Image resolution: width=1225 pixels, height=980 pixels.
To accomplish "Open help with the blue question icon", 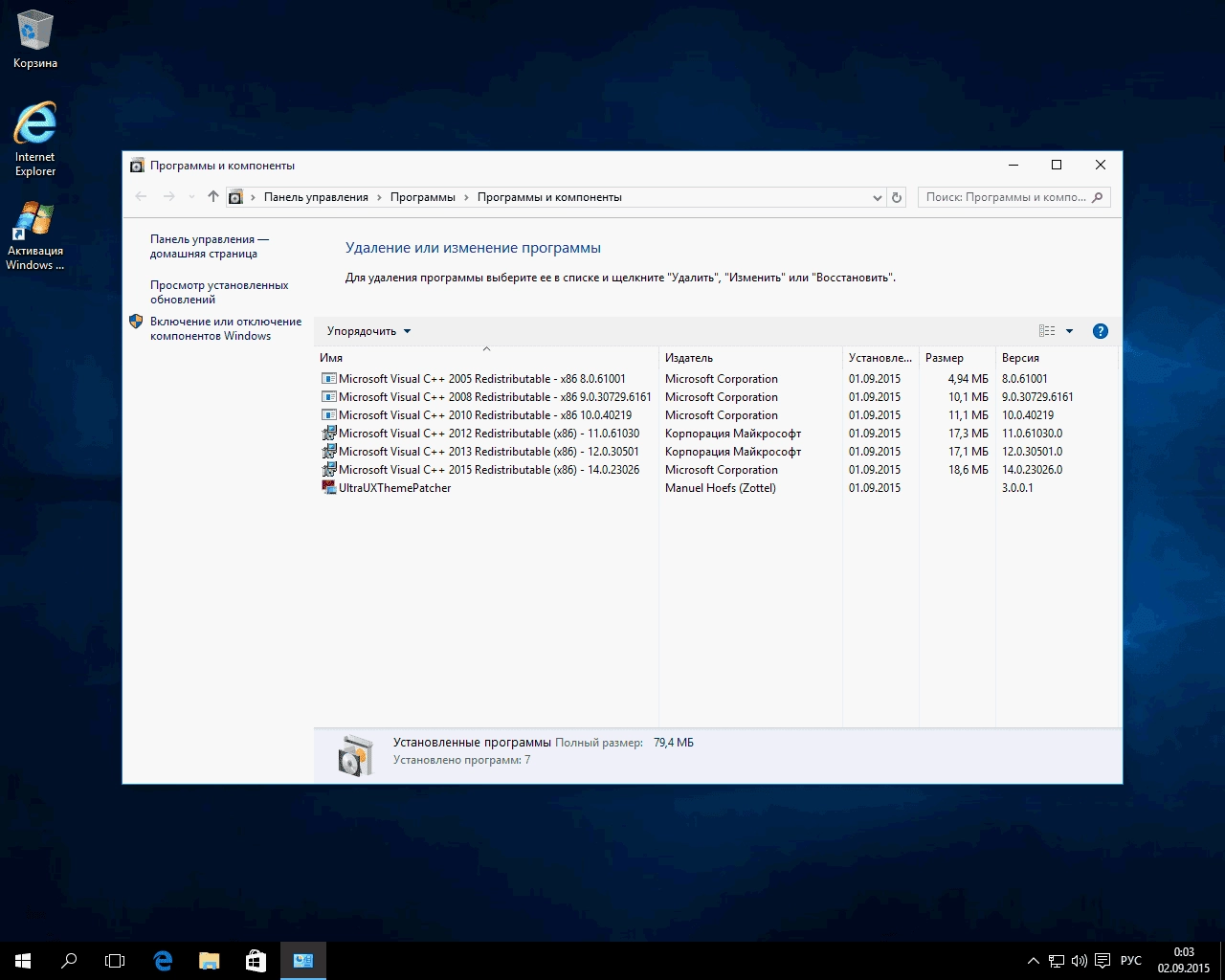I will 1101,331.
